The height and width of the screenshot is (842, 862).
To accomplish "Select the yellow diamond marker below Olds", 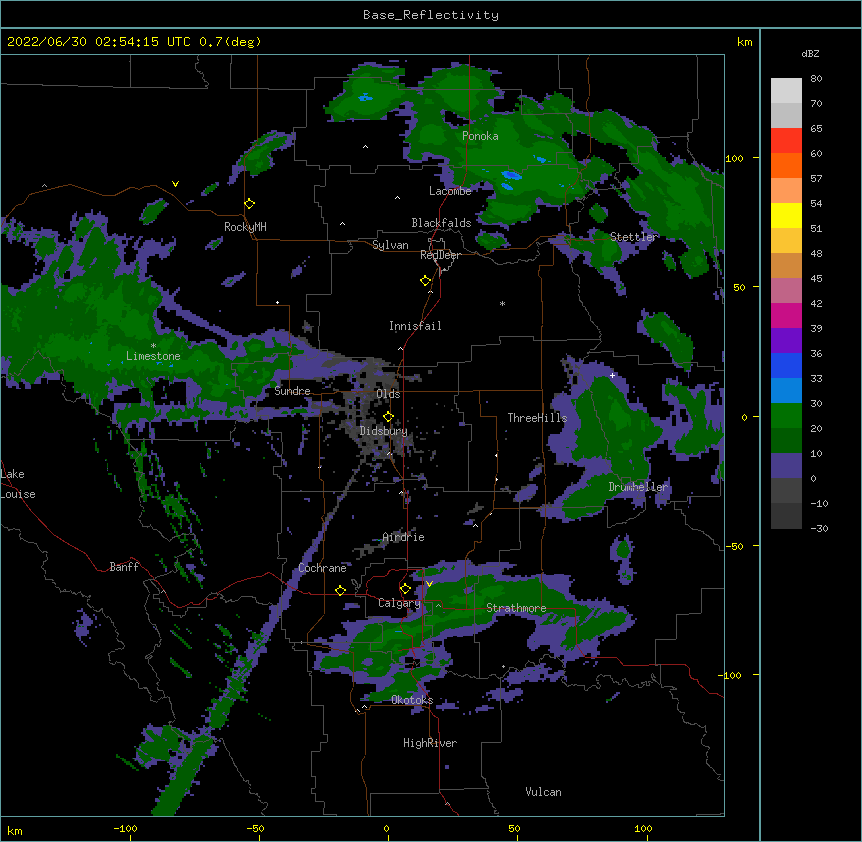I will (388, 417).
